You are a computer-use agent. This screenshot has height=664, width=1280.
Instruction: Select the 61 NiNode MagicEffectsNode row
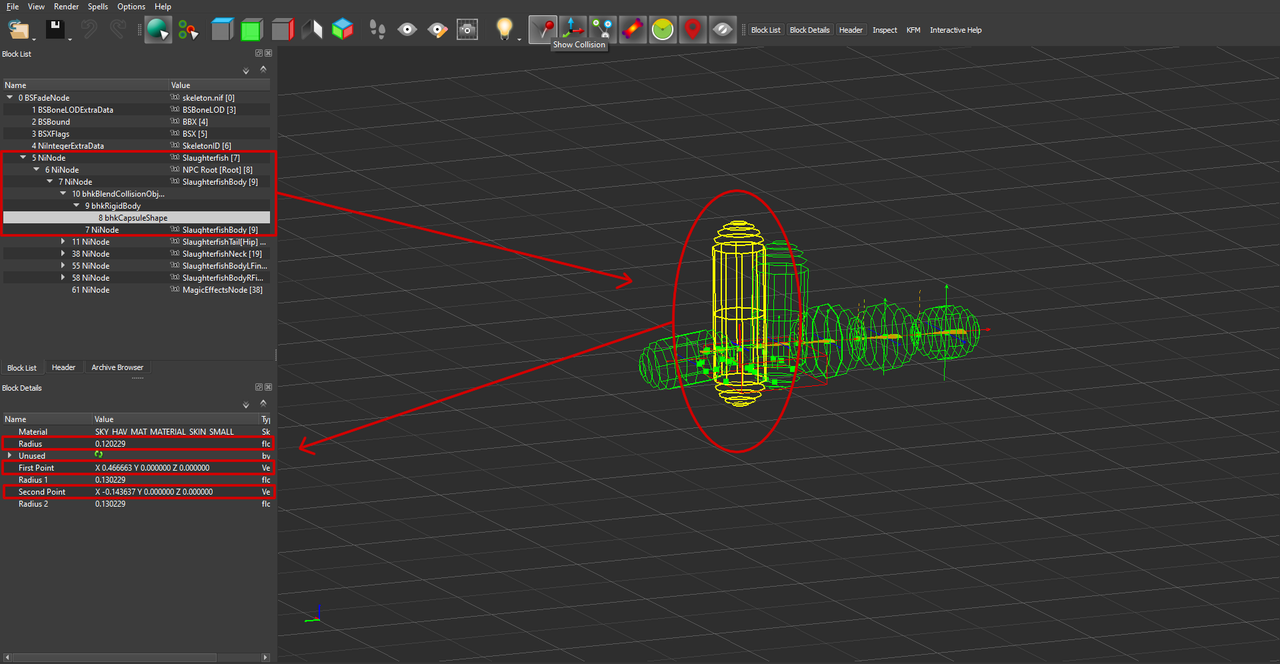[x=136, y=290]
